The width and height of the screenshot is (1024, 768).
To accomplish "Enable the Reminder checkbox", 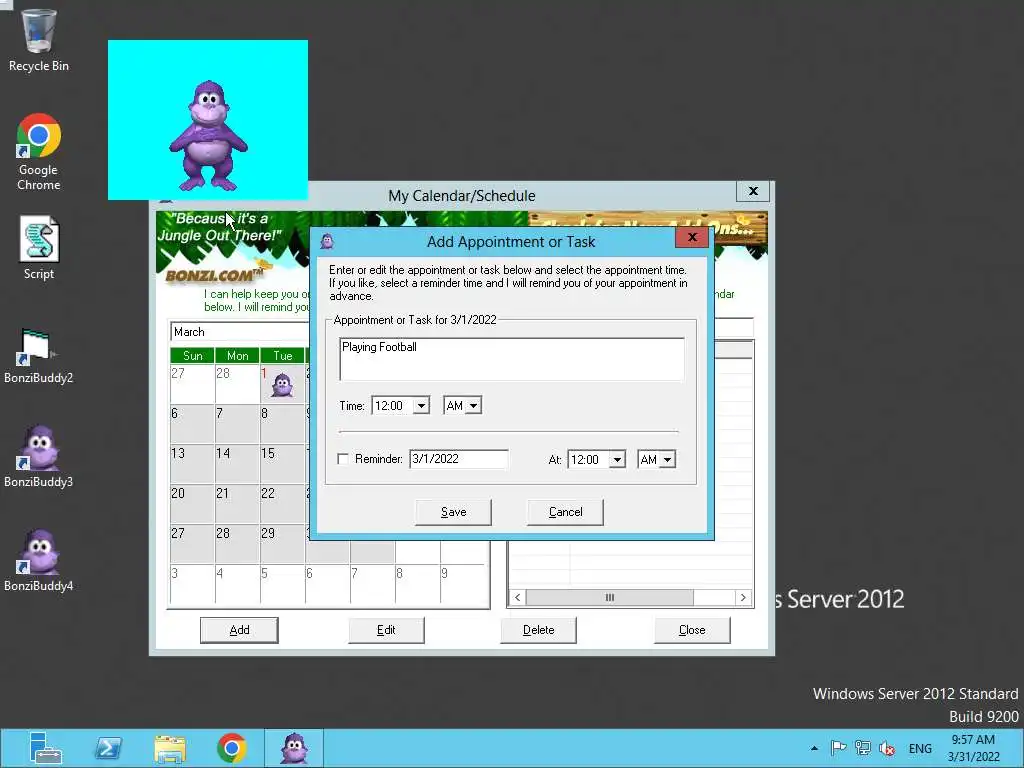I will click(x=343, y=459).
